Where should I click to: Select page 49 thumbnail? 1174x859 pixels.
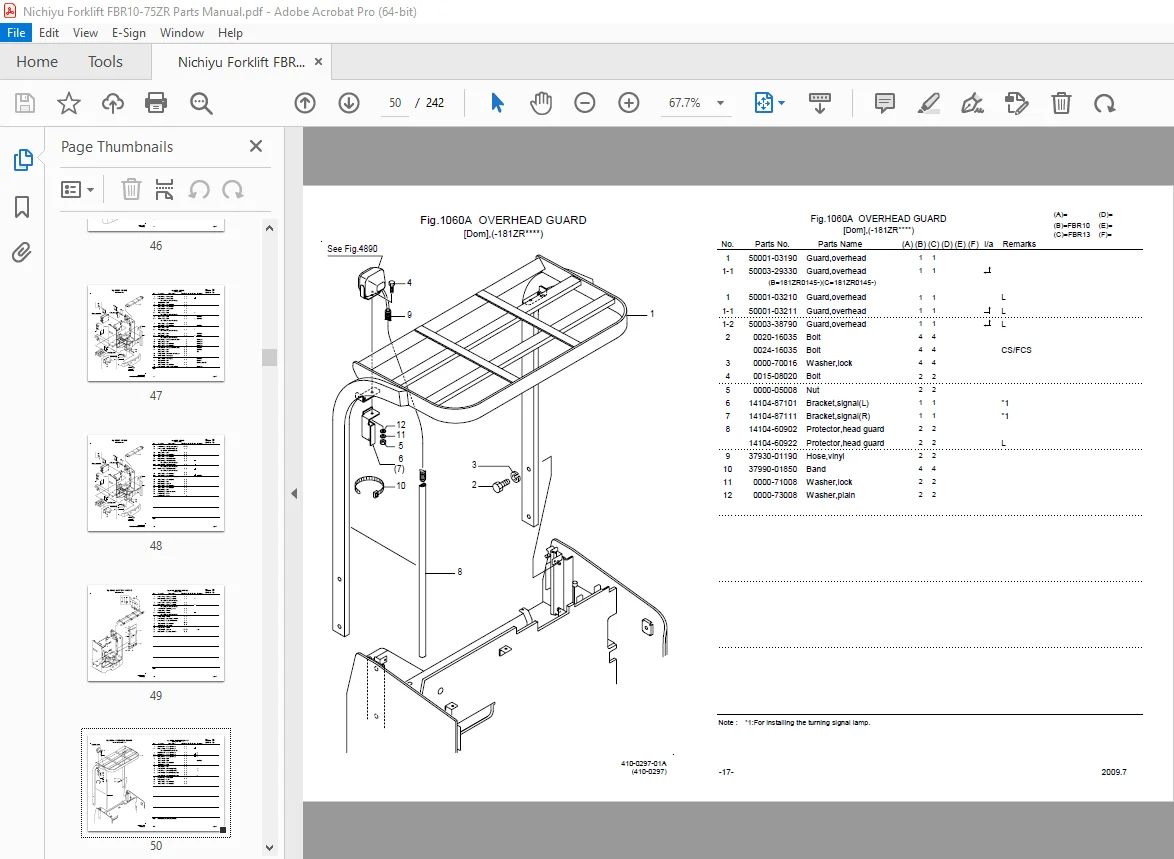pos(156,633)
